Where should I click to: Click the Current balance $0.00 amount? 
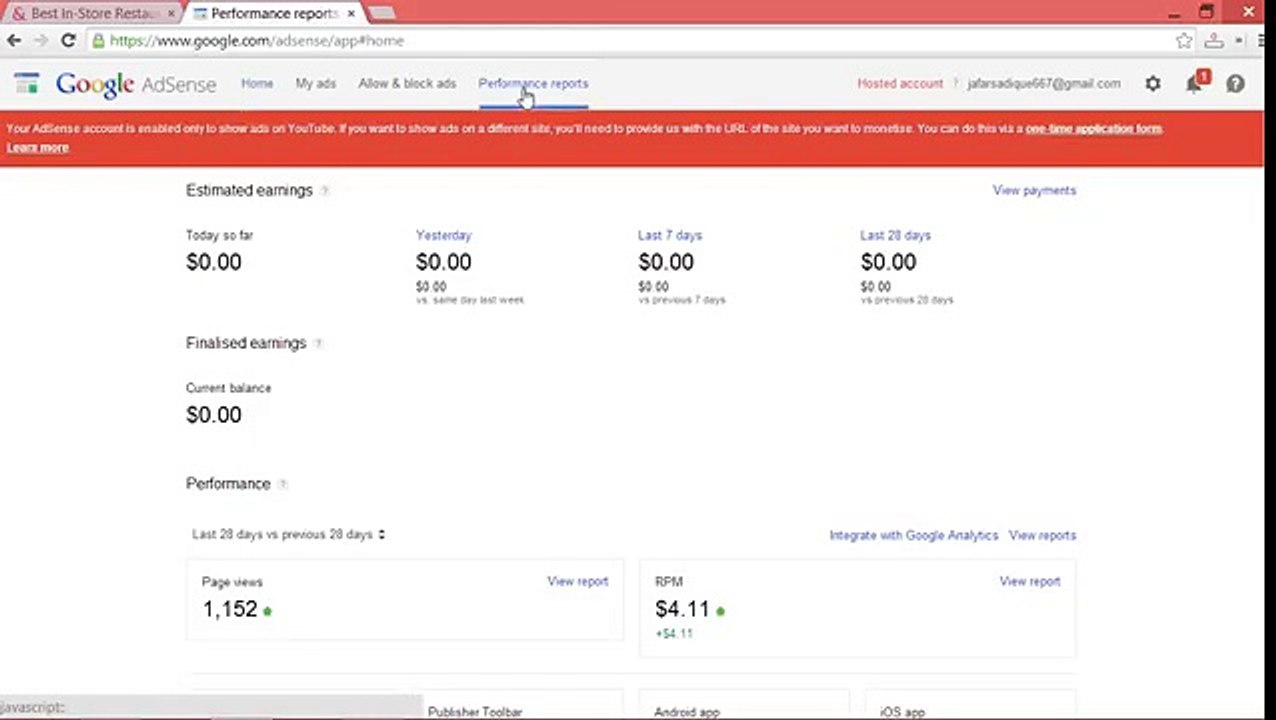pos(214,415)
